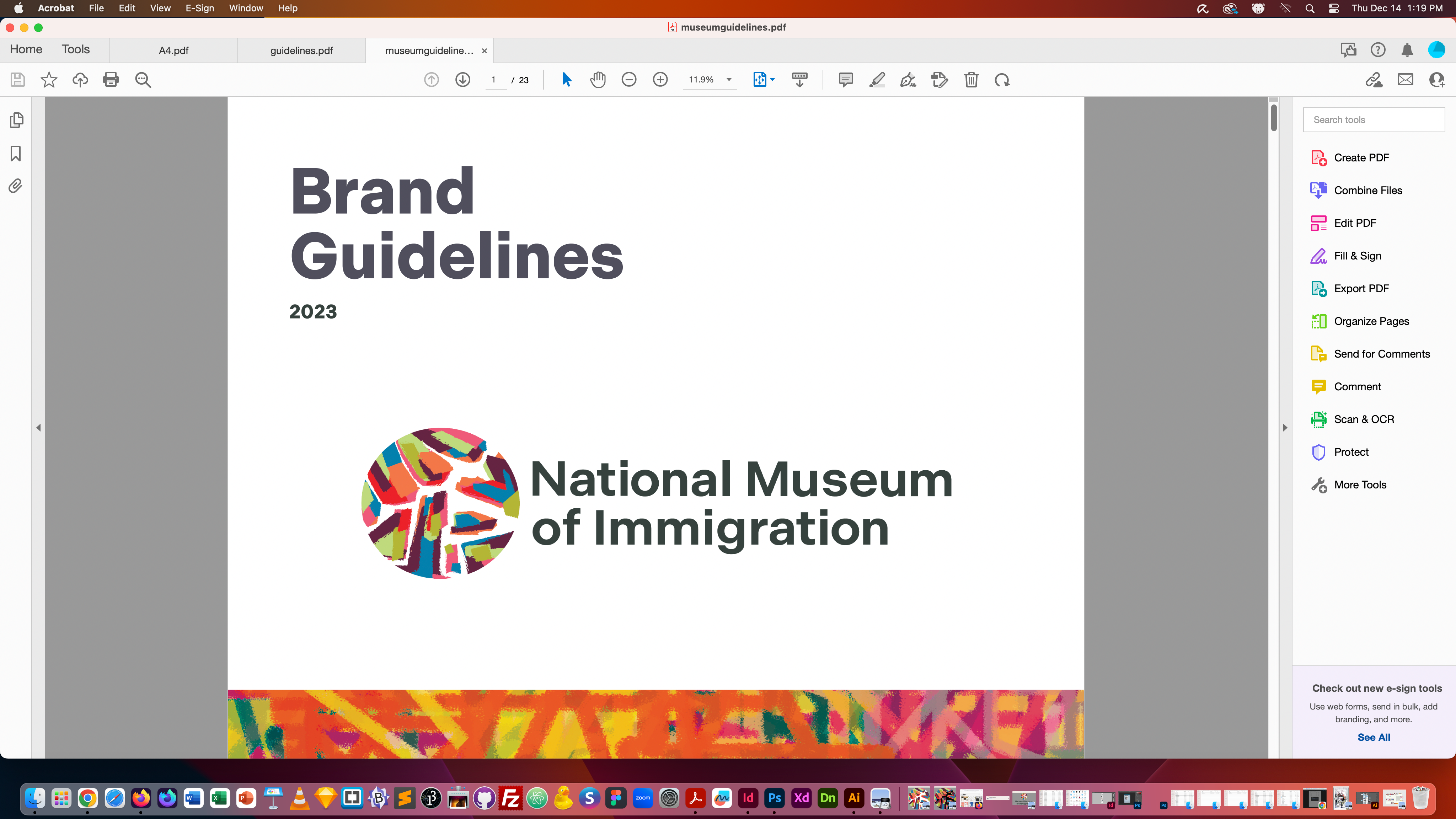Open the page thumbnails panel
1456x819 pixels.
16,120
